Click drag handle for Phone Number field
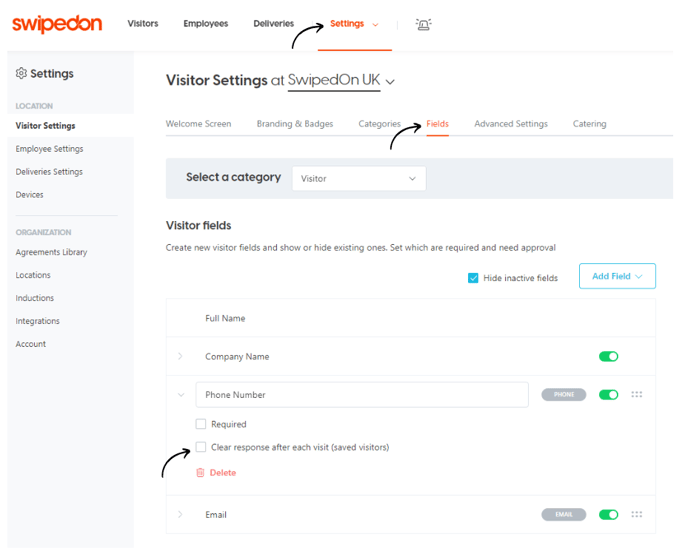This screenshot has width=688, height=551. (x=637, y=394)
